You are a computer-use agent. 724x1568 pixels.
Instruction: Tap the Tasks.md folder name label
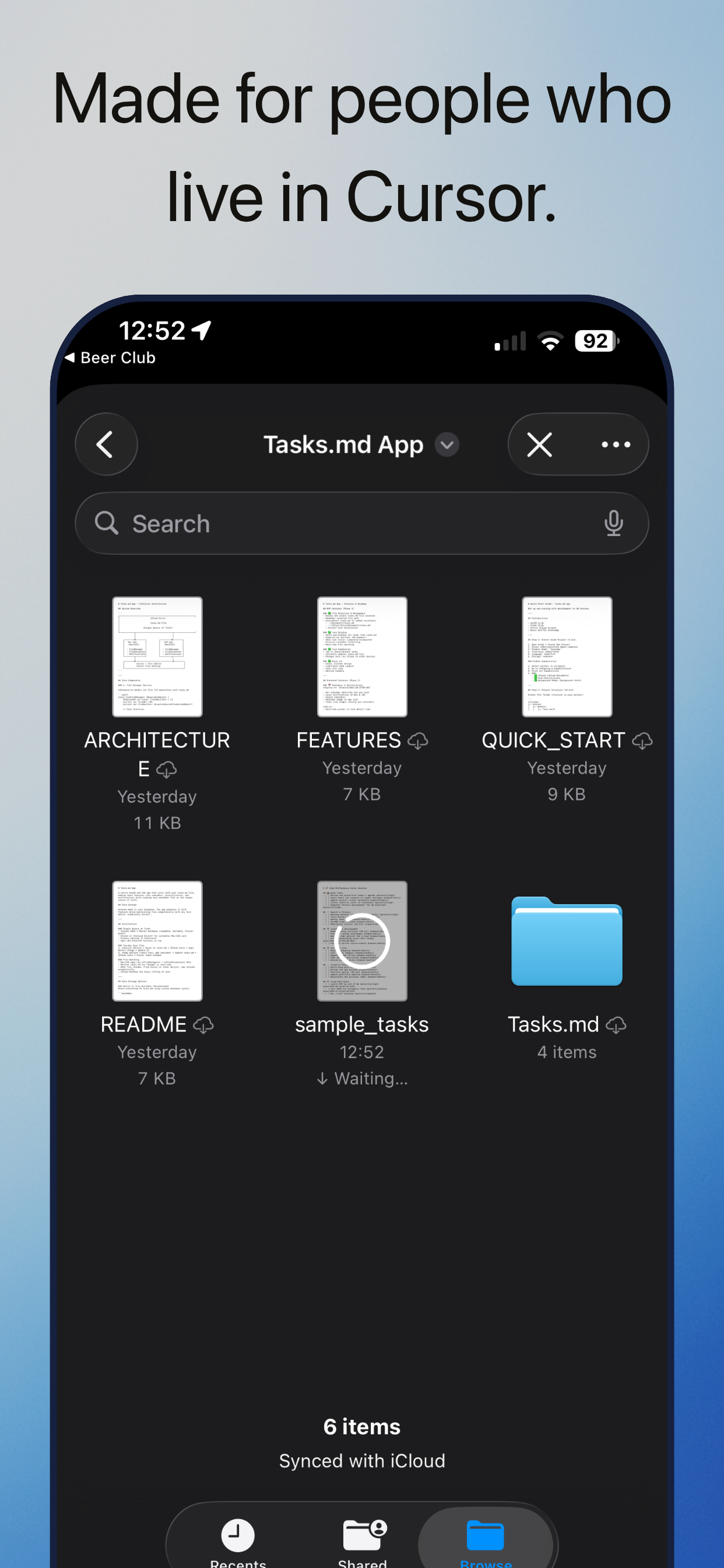point(554,1024)
